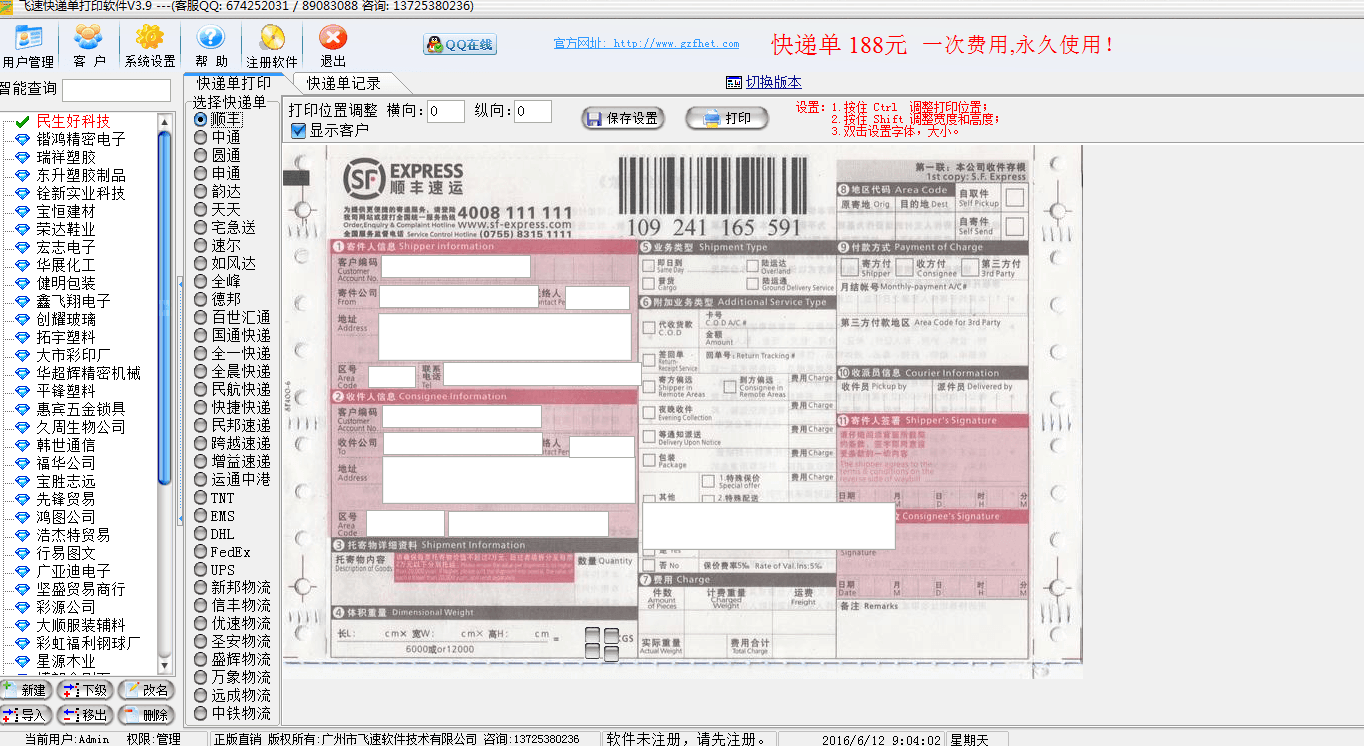Select the TNT radio button
This screenshot has width=1364, height=746.
click(200, 498)
